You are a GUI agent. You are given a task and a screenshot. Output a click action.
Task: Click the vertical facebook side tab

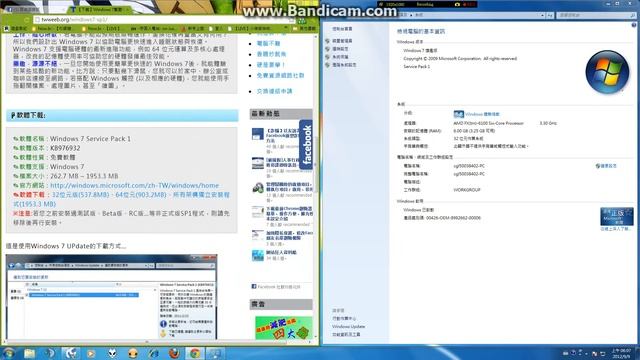tap(306, 144)
